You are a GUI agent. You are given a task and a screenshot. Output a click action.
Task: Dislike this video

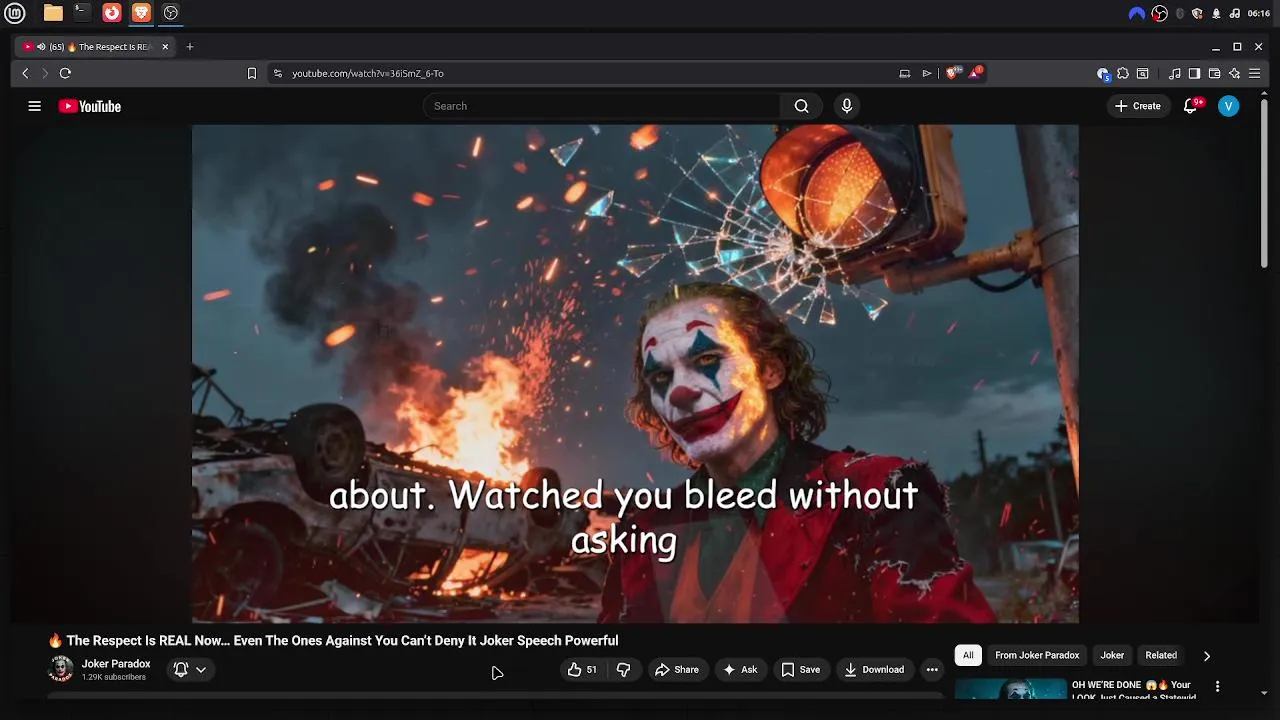tap(623, 670)
